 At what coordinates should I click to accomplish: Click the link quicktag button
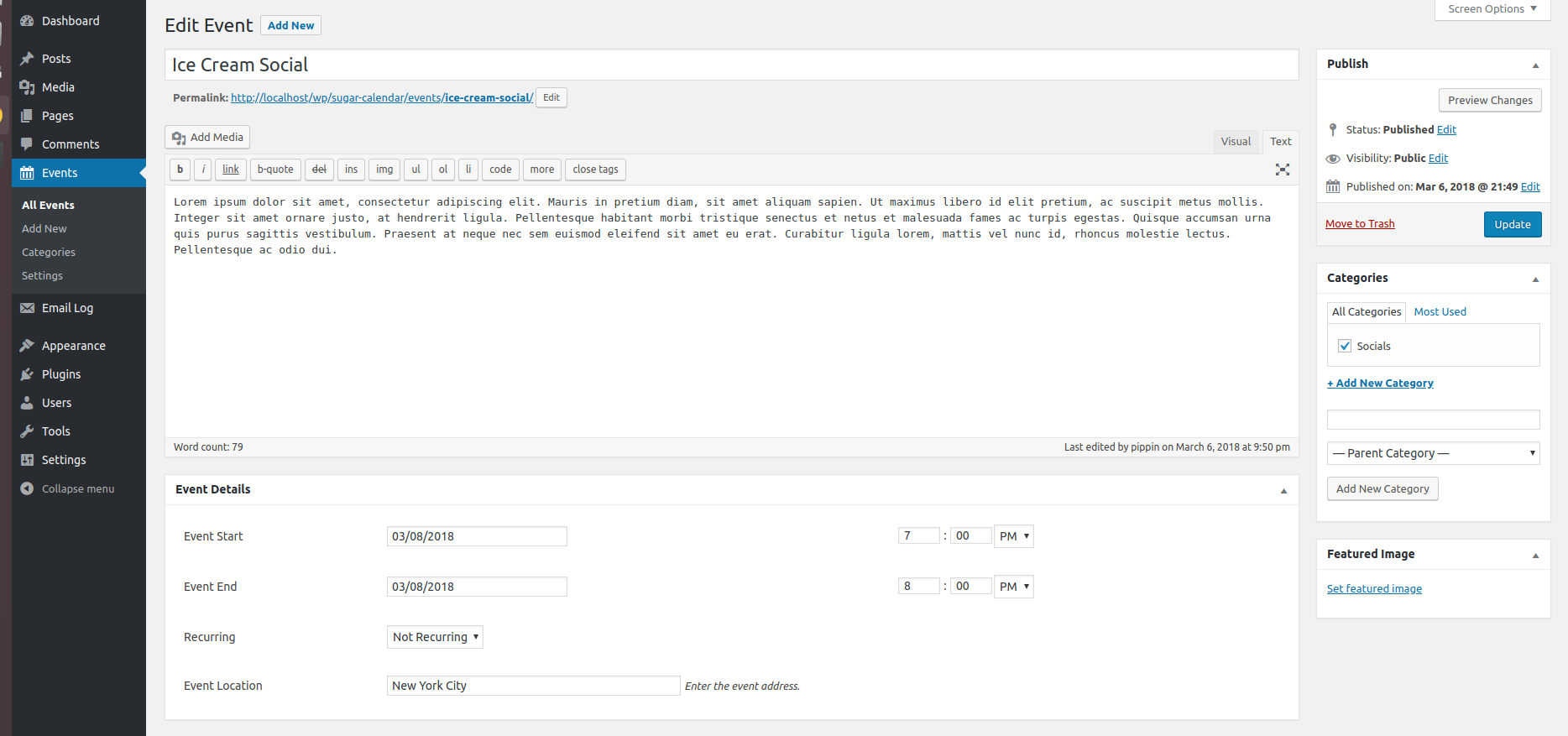point(231,170)
